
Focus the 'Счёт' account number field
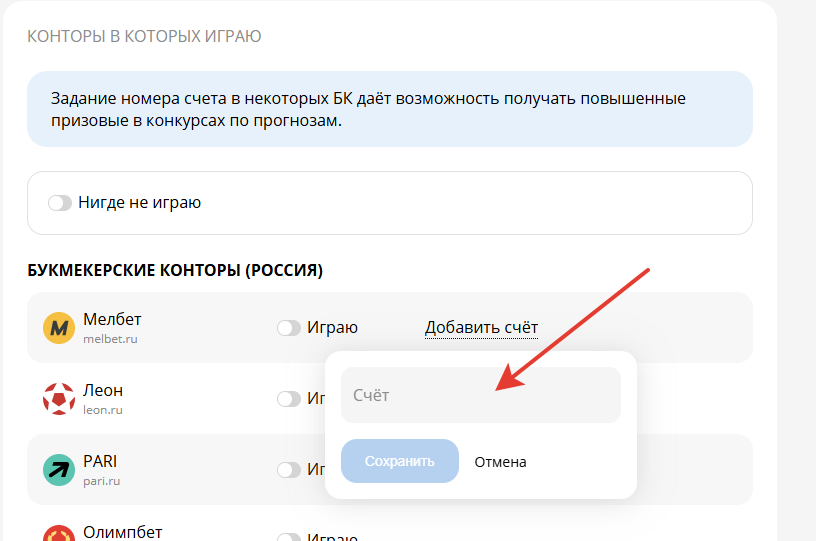(480, 395)
